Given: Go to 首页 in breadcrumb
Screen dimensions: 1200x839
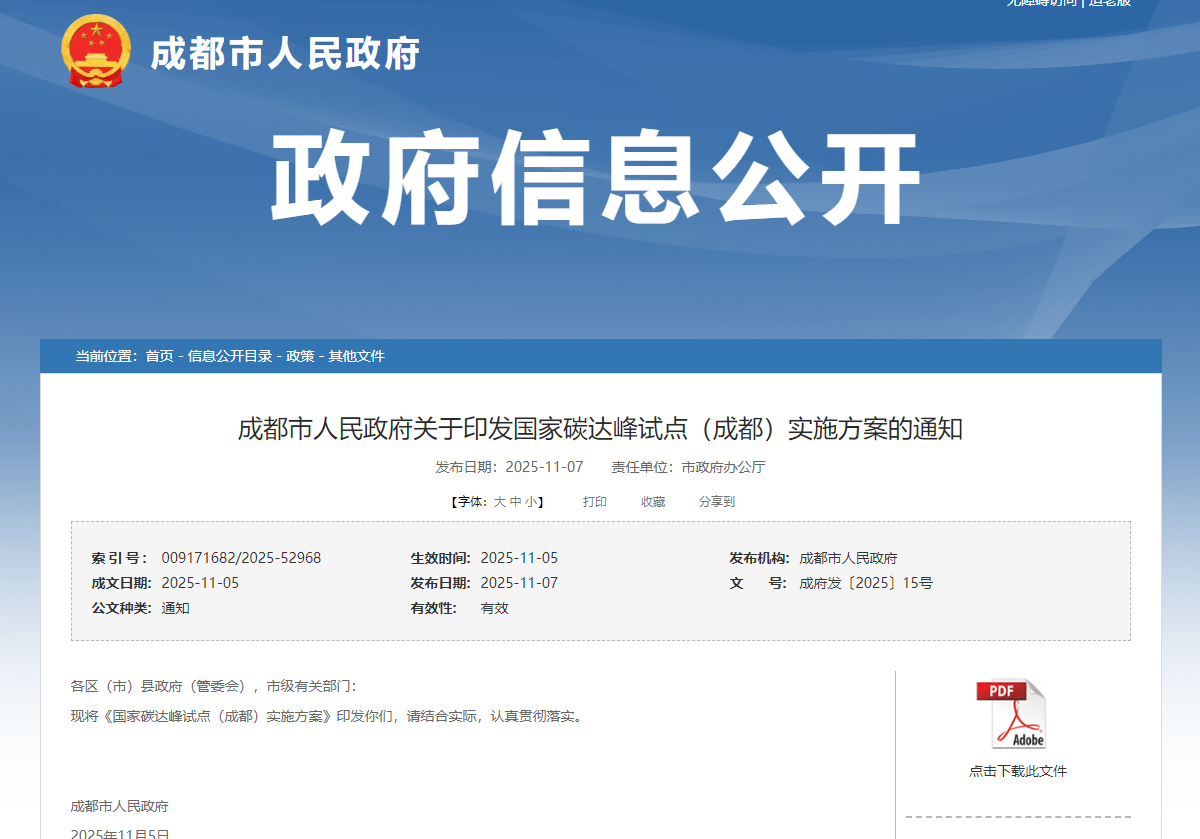Looking at the screenshot, I should point(159,357).
